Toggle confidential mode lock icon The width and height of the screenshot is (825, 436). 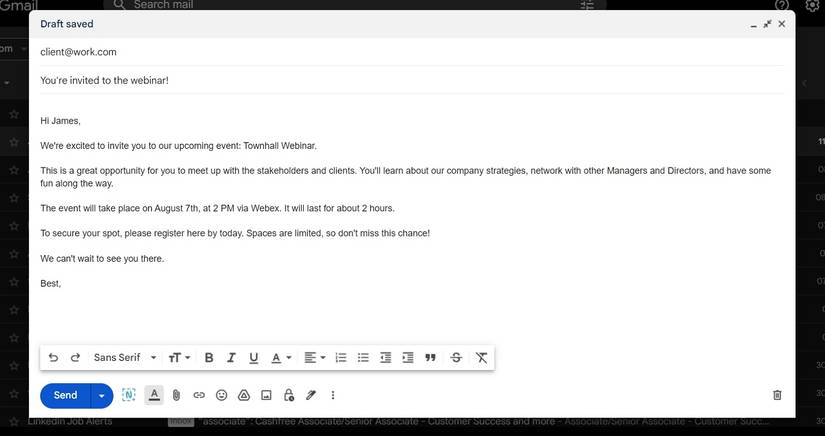tap(288, 395)
